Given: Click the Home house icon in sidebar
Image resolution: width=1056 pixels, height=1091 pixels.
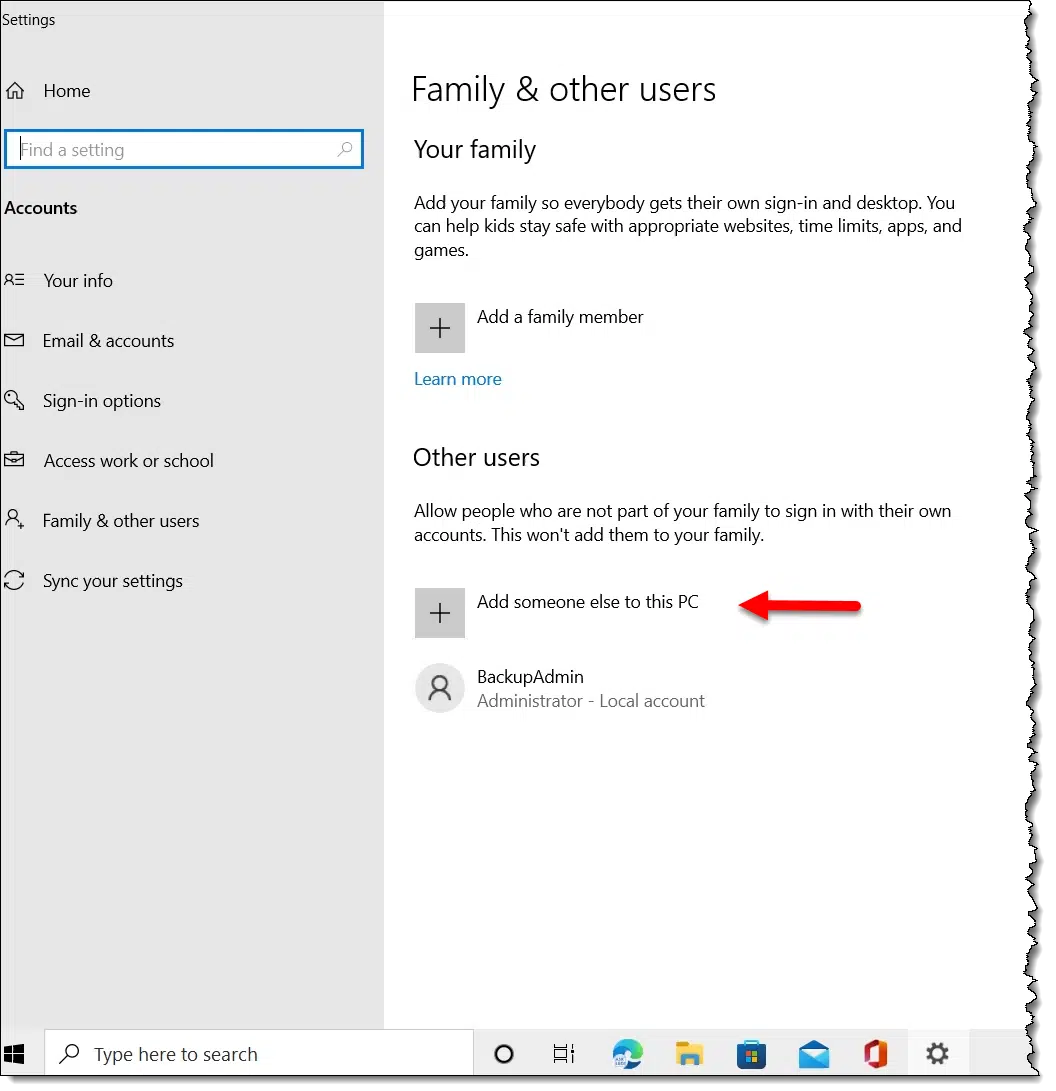Looking at the screenshot, I should pos(15,91).
